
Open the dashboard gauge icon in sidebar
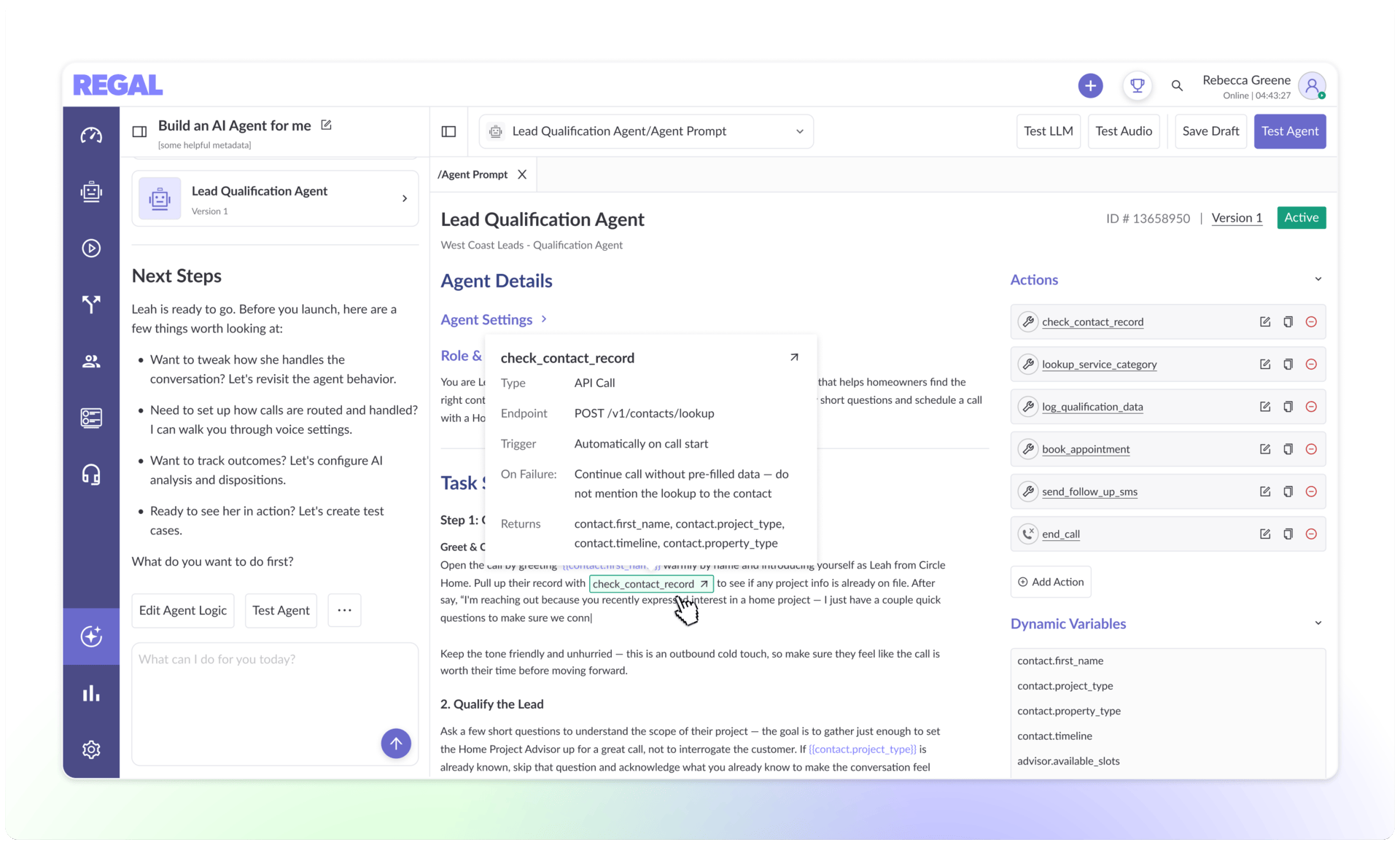click(91, 136)
